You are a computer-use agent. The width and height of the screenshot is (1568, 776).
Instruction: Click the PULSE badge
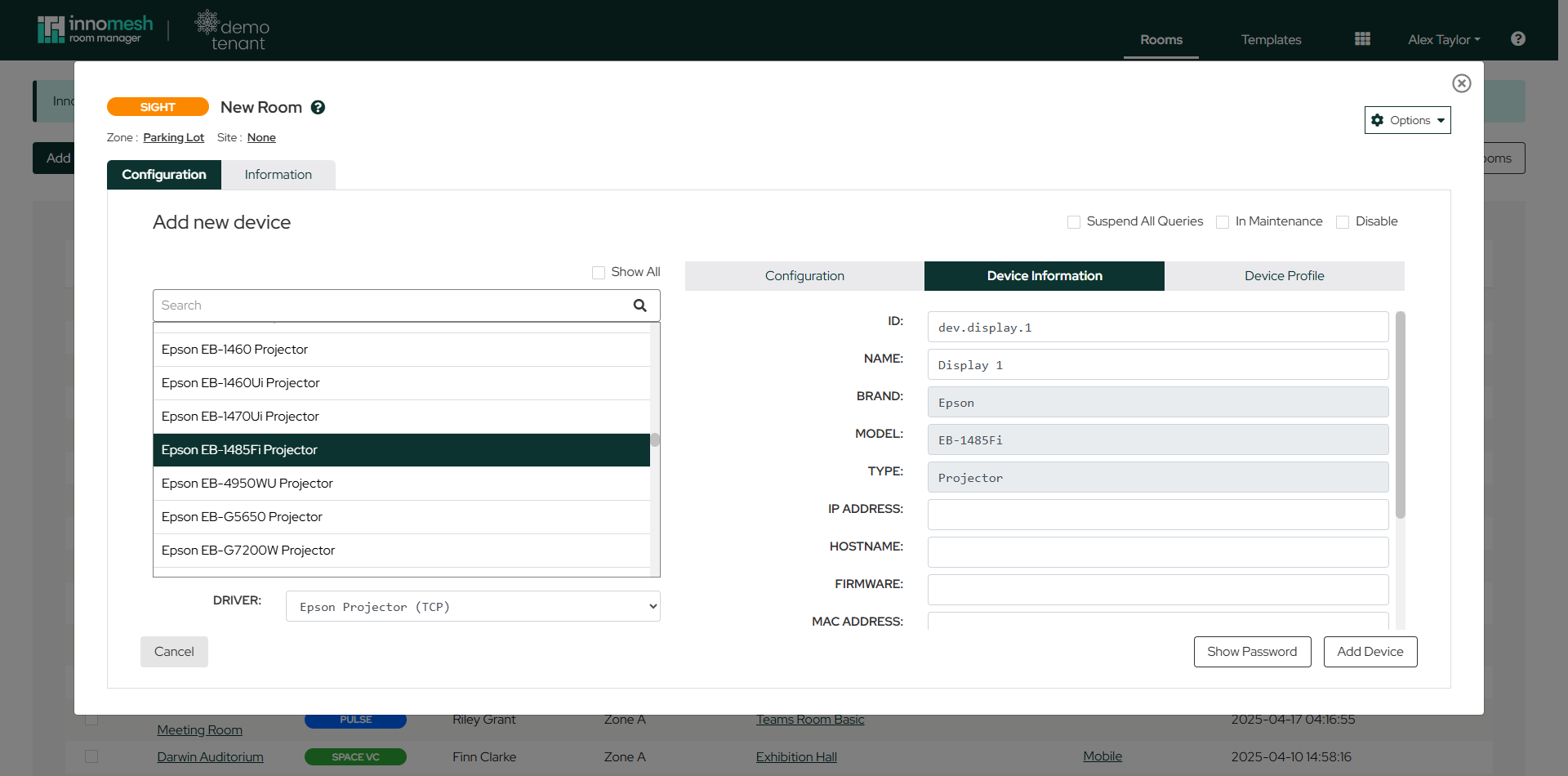point(355,720)
